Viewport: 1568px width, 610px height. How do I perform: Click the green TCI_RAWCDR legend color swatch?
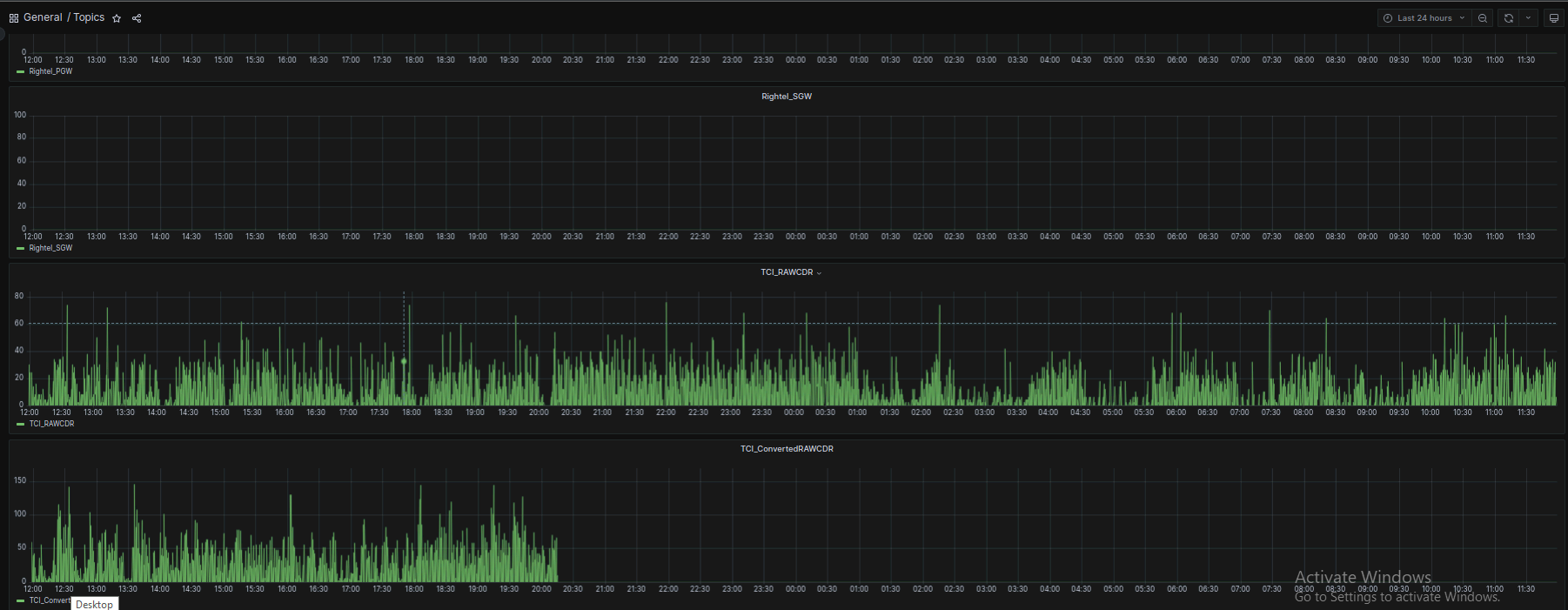point(21,425)
